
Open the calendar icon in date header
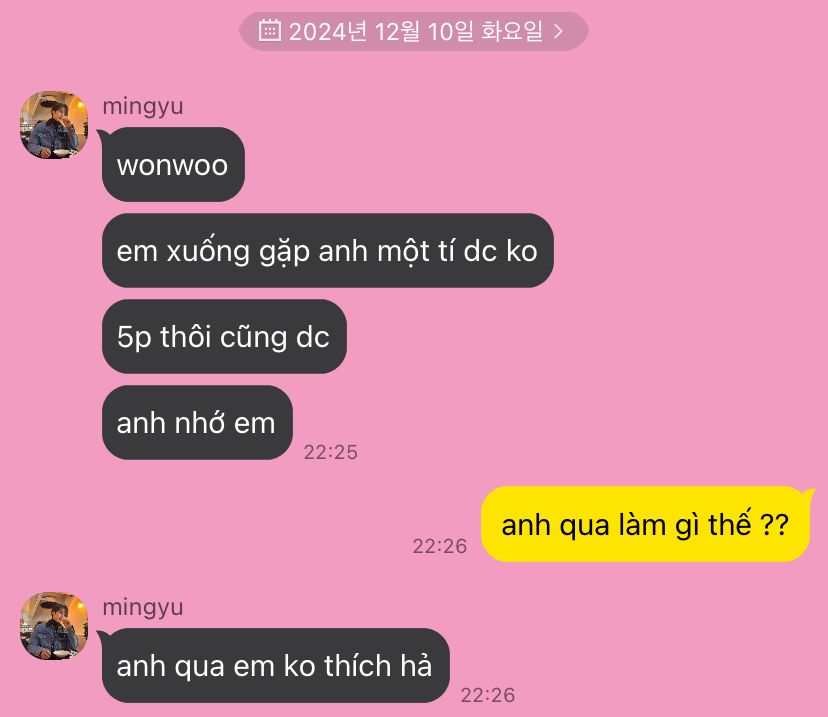click(269, 30)
